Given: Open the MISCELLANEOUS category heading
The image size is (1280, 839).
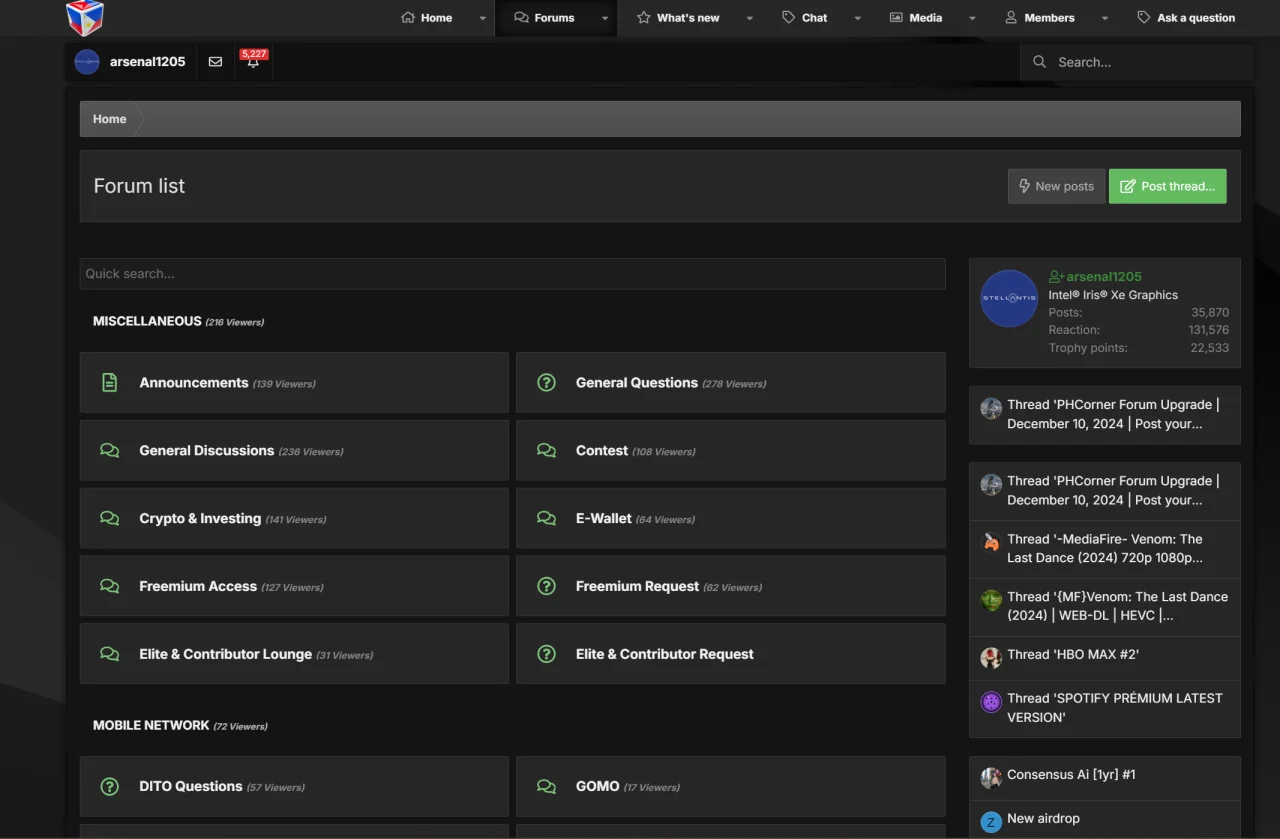Looking at the screenshot, I should click(x=147, y=321).
